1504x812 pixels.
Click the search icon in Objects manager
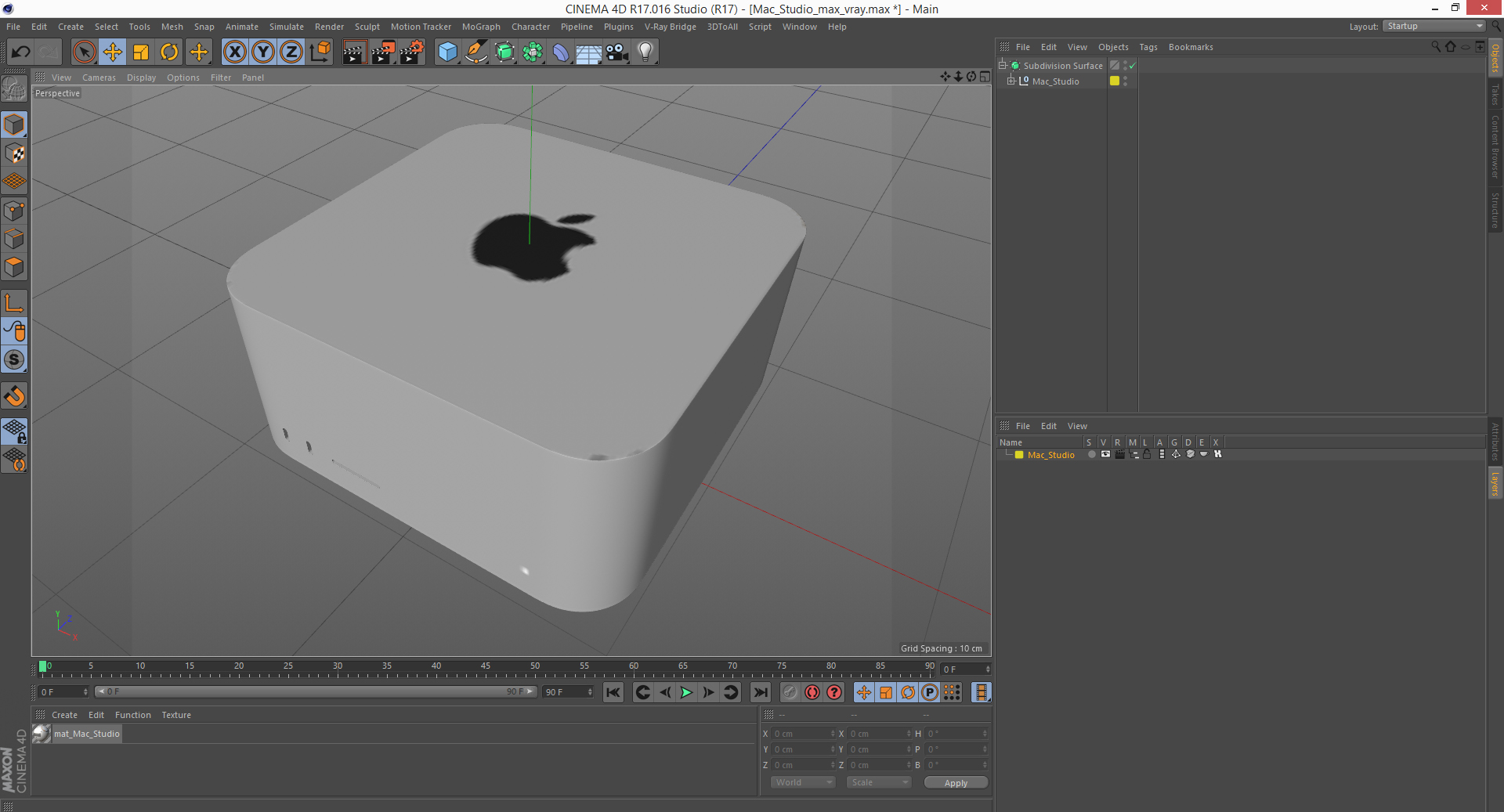tap(1436, 47)
